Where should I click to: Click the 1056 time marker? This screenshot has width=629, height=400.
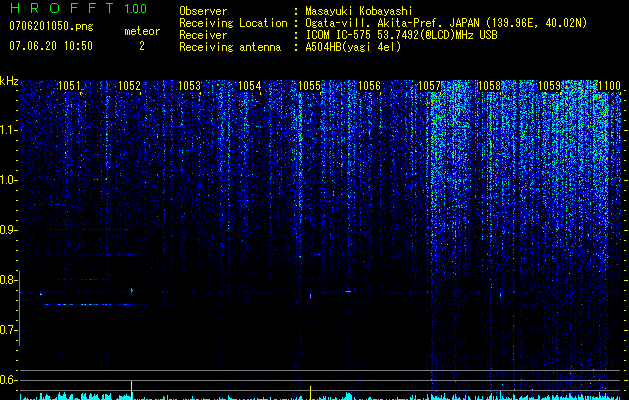pyautogui.click(x=369, y=86)
